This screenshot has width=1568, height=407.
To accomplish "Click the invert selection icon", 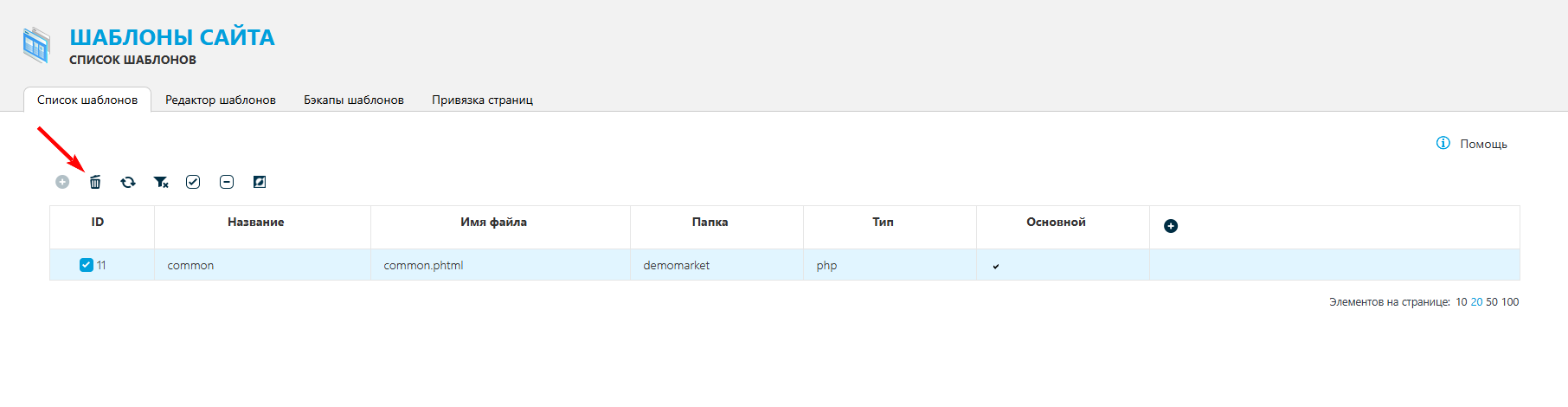I will (x=260, y=182).
